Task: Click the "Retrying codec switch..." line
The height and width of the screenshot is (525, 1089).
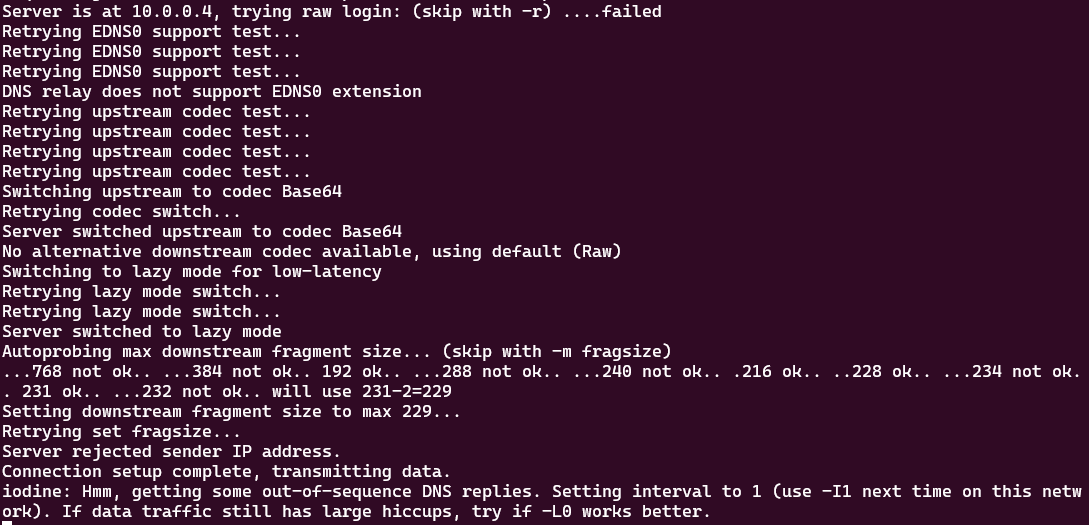Action: point(122,212)
